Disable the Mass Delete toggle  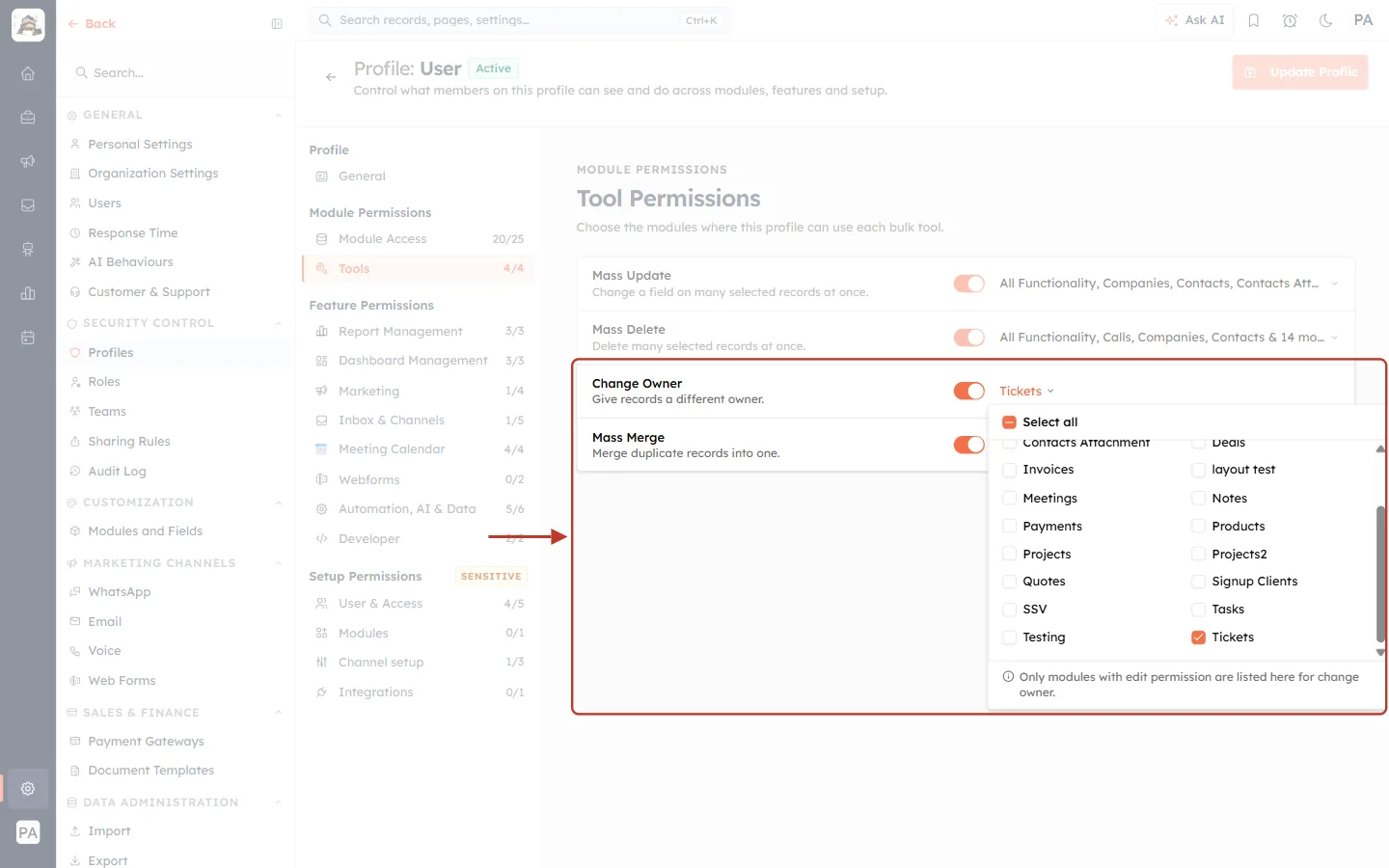pos(969,338)
